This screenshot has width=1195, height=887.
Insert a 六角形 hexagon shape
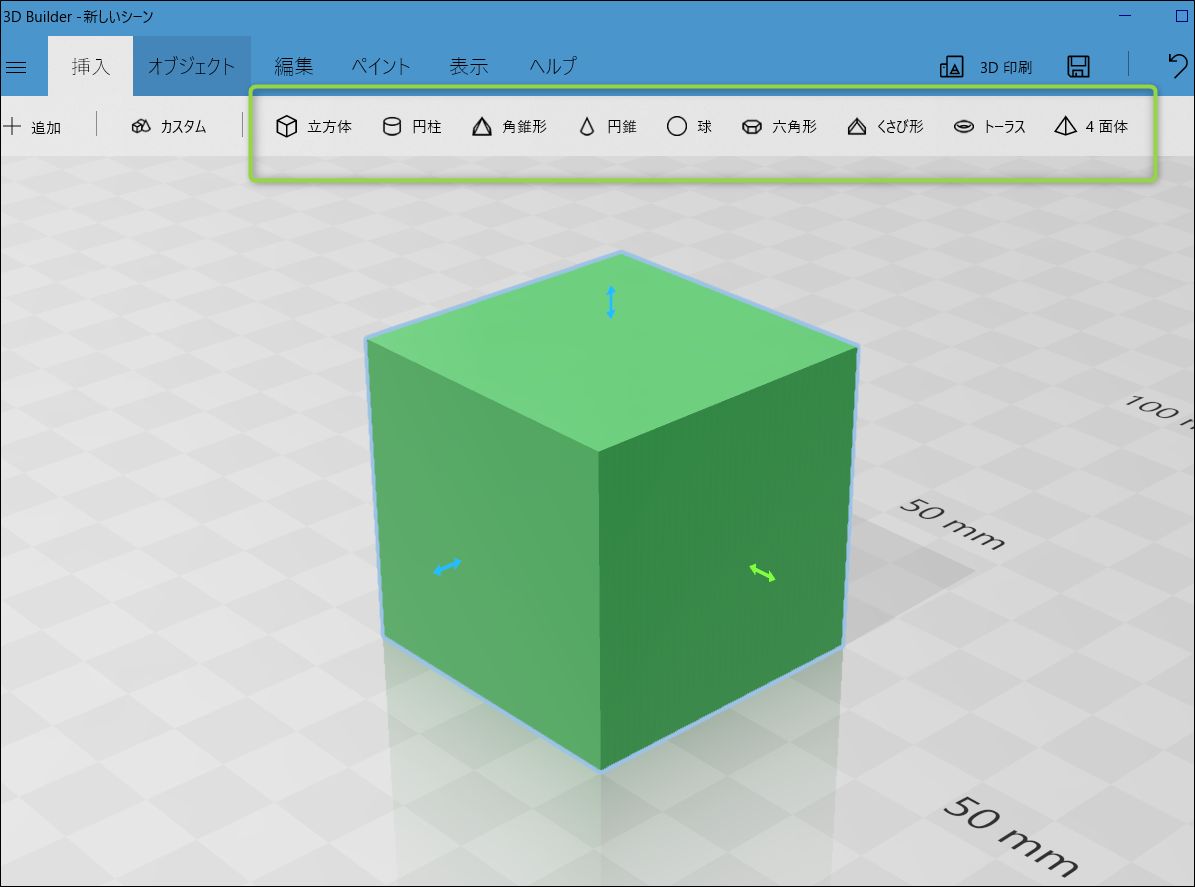tap(779, 126)
